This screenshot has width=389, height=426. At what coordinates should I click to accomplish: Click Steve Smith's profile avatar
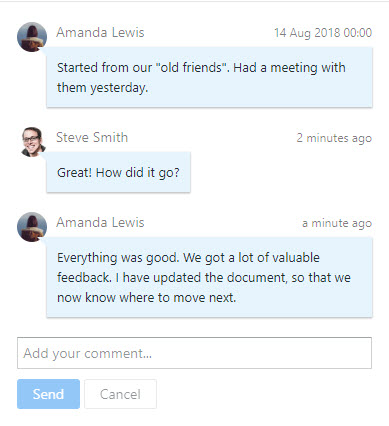click(32, 142)
